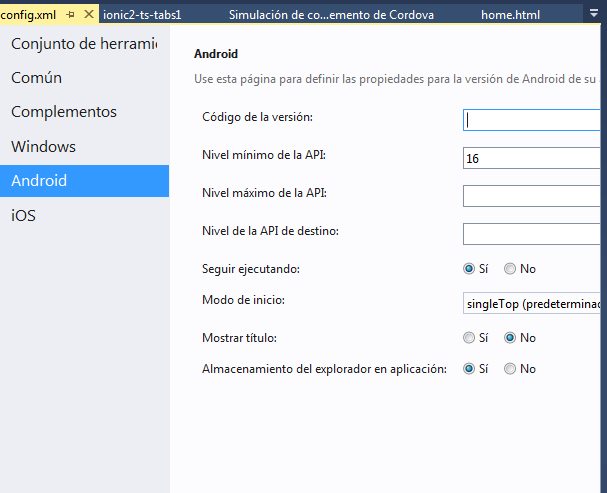Focus Nivel de la API de destino field
Screen dimensions: 607x493
pyautogui.click(x=533, y=234)
